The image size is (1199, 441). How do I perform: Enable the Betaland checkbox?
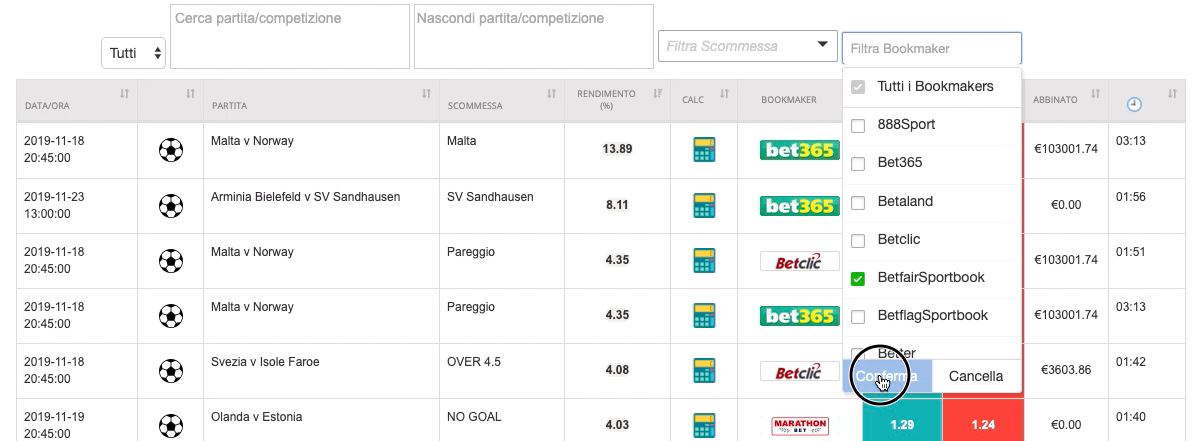(x=858, y=203)
